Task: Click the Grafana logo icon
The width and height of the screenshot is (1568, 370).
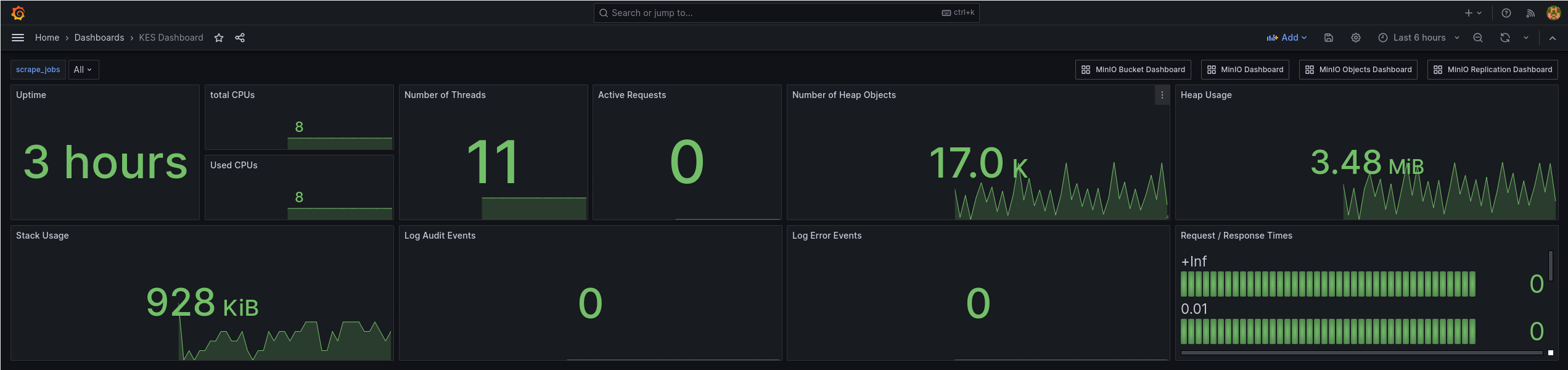Action: [x=18, y=13]
